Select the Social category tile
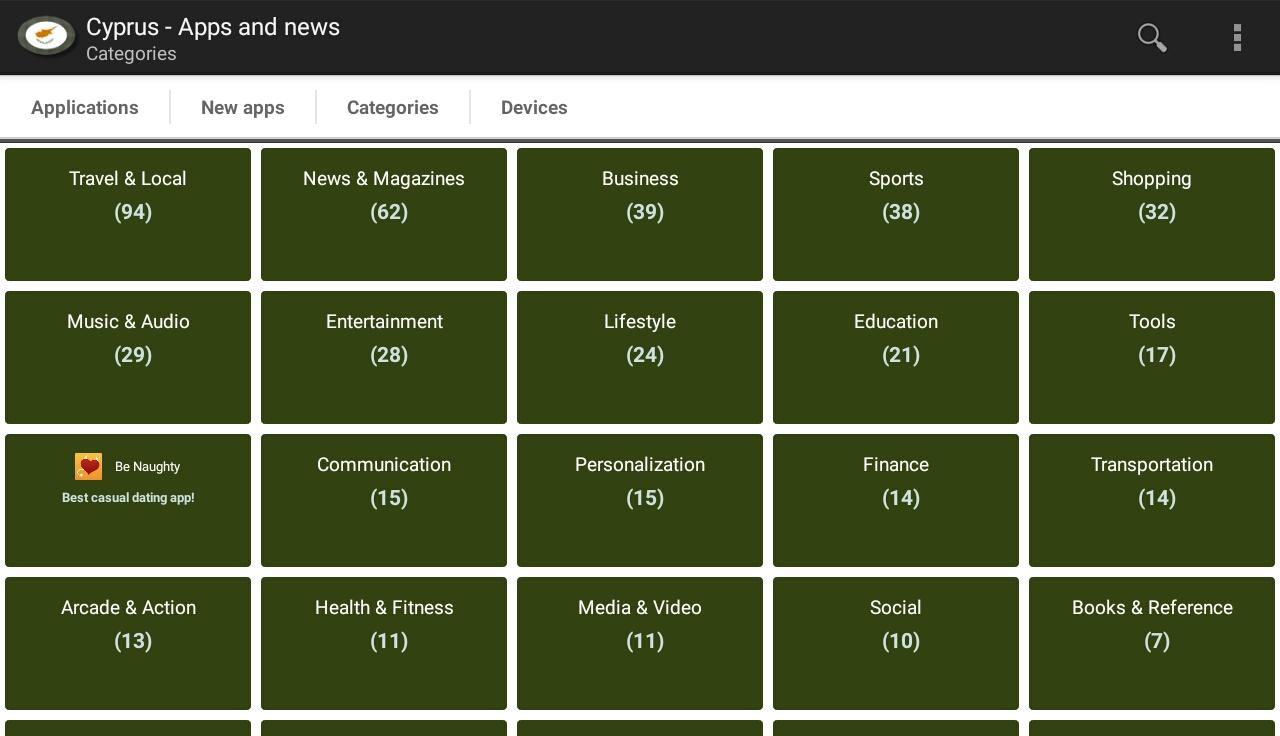This screenshot has height=736, width=1280. 896,643
